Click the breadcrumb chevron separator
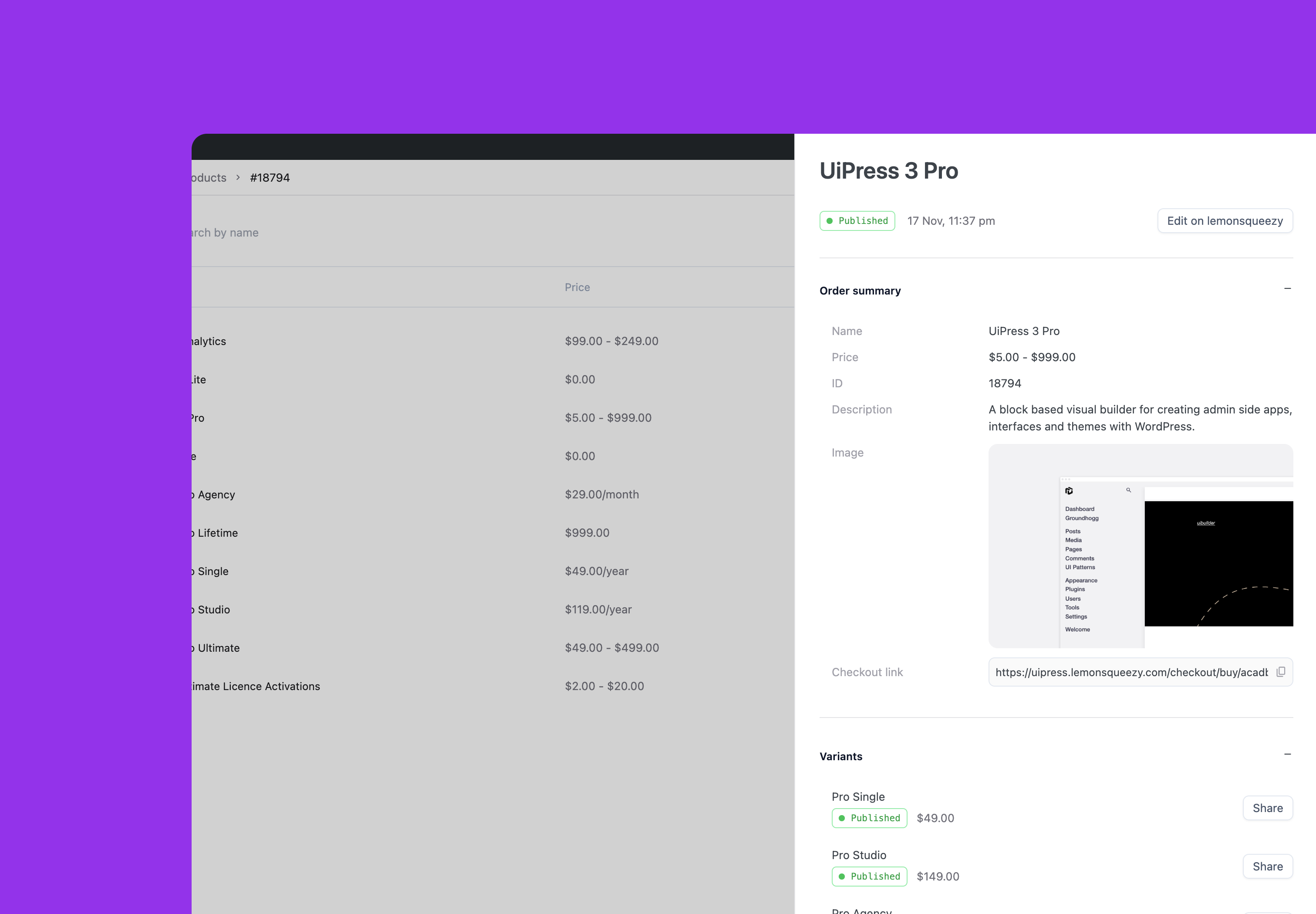This screenshot has width=1316, height=914. [238, 178]
